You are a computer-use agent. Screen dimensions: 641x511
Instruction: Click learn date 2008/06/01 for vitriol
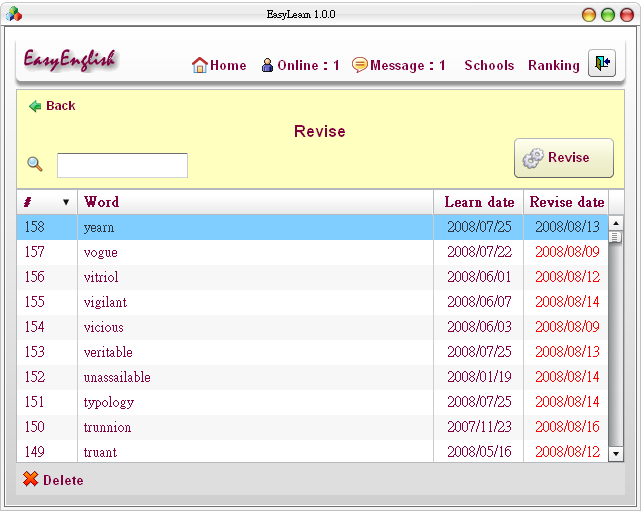479,276
